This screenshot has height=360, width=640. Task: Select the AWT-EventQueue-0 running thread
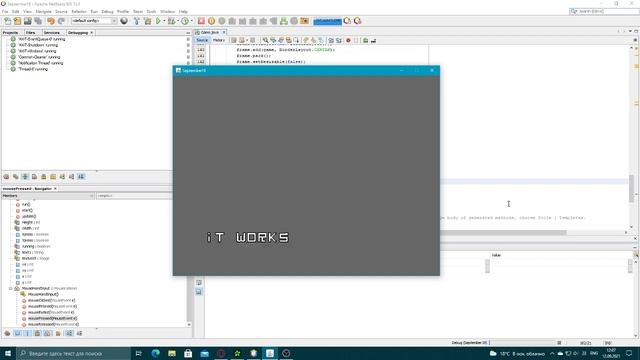click(x=41, y=39)
